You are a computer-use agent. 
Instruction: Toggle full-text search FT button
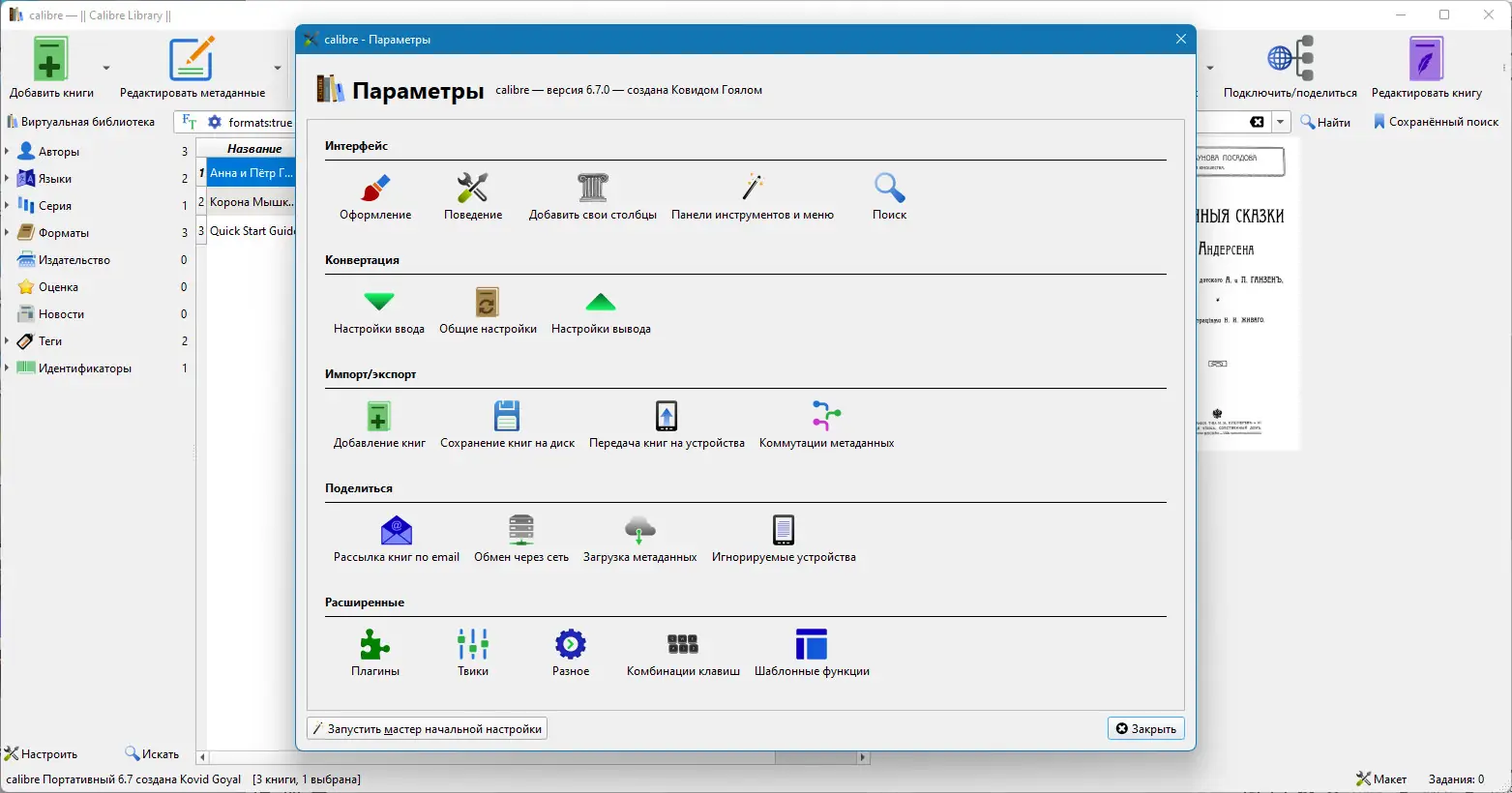[x=190, y=122]
